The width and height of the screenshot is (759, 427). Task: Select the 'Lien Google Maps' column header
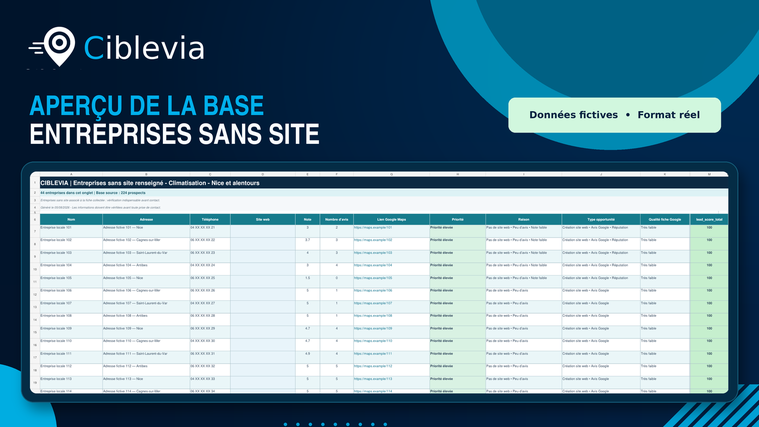[x=392, y=220]
